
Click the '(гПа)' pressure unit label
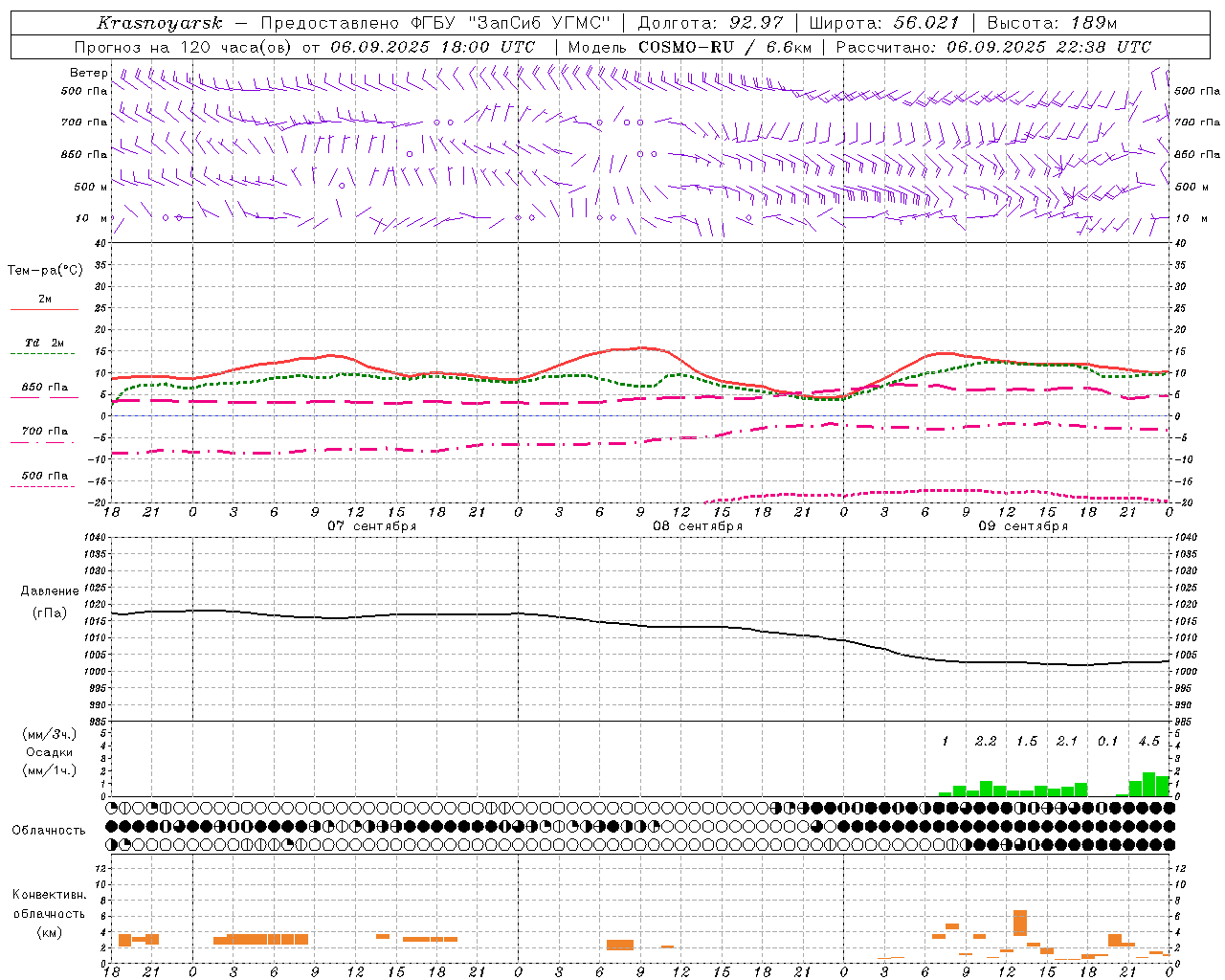pos(50,613)
